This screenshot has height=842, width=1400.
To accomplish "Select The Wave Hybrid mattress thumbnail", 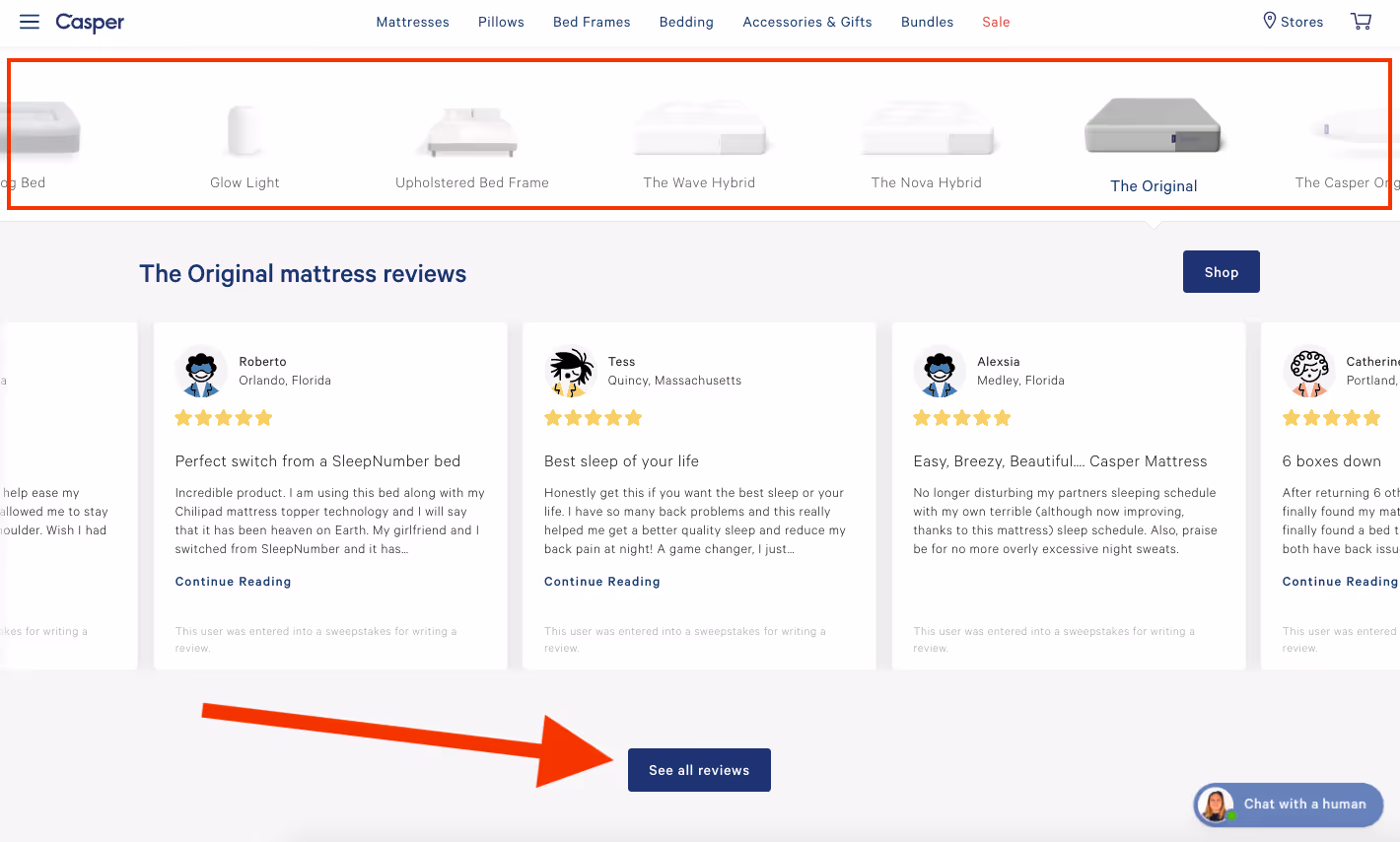I will tap(700, 130).
